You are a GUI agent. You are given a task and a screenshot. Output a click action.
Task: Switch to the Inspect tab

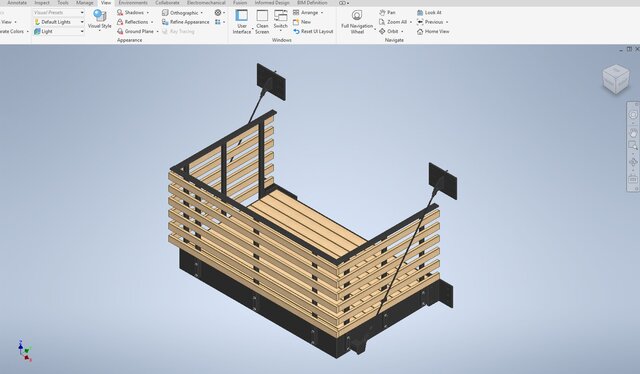[x=42, y=3]
